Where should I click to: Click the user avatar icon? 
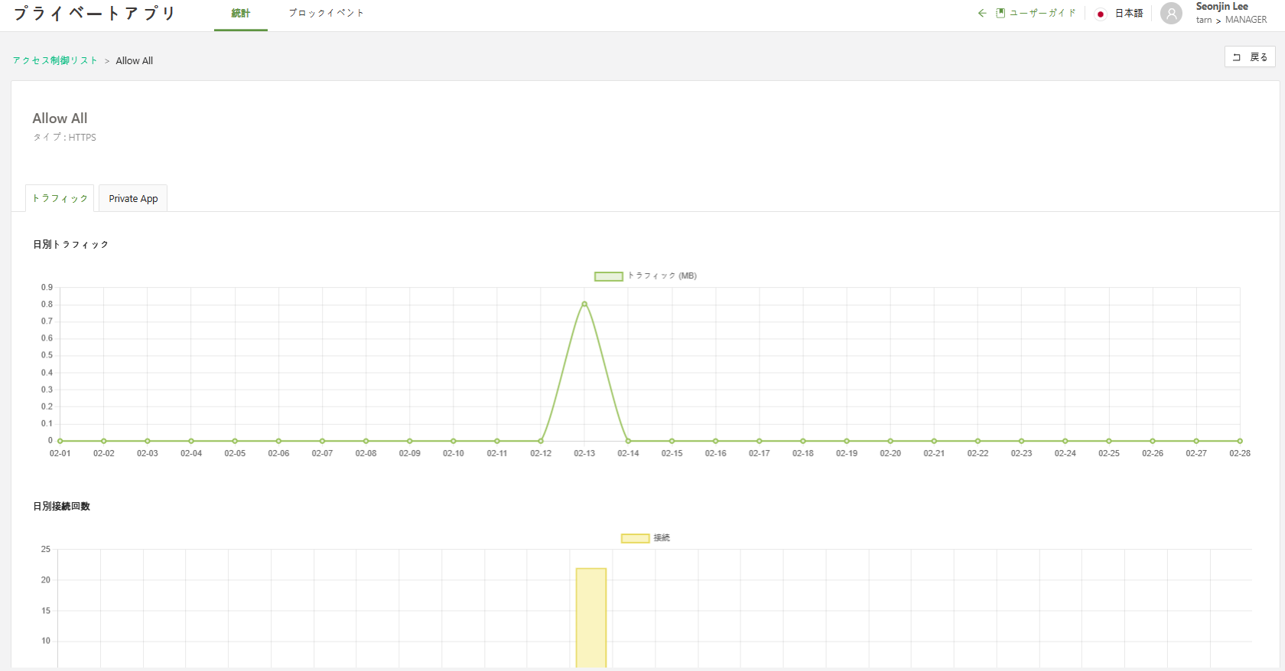(1171, 14)
